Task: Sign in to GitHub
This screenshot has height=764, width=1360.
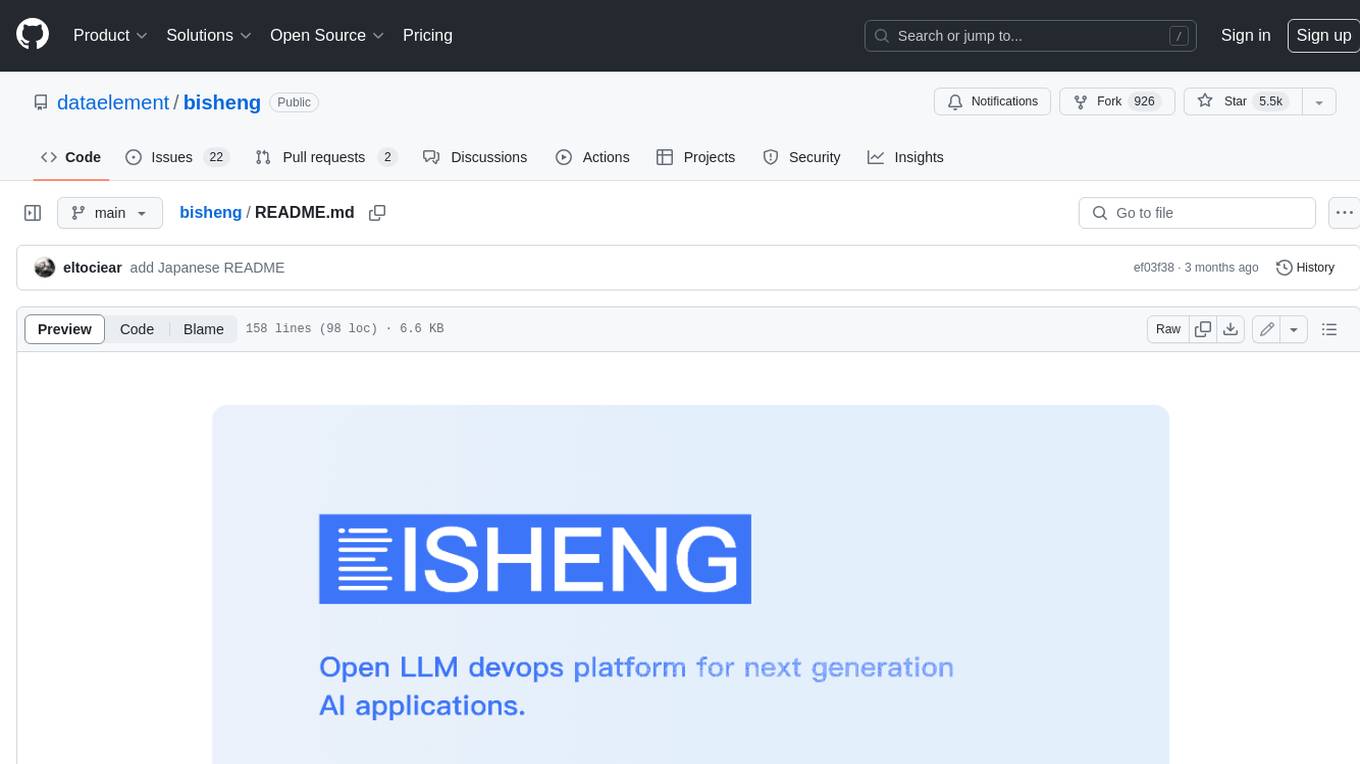Action: tap(1246, 35)
